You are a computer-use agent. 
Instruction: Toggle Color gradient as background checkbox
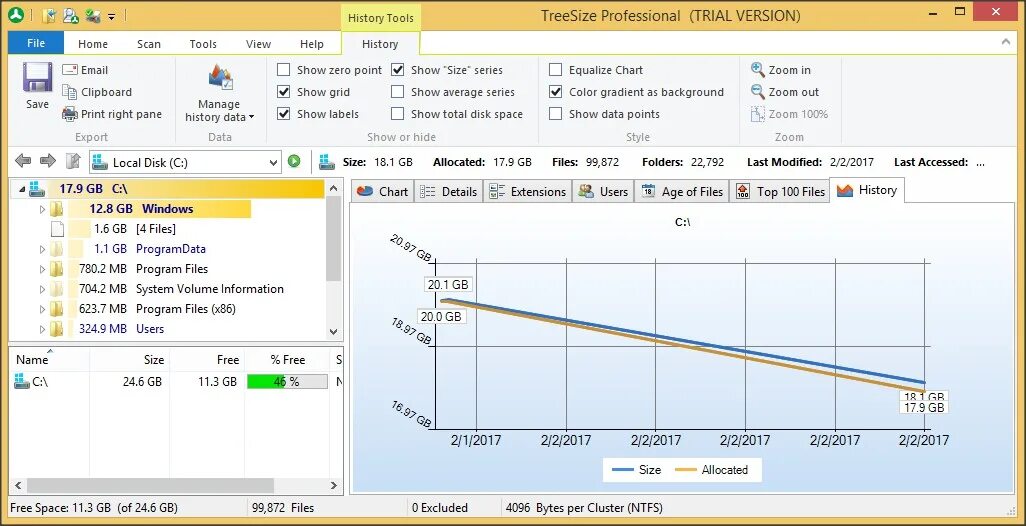coord(556,92)
